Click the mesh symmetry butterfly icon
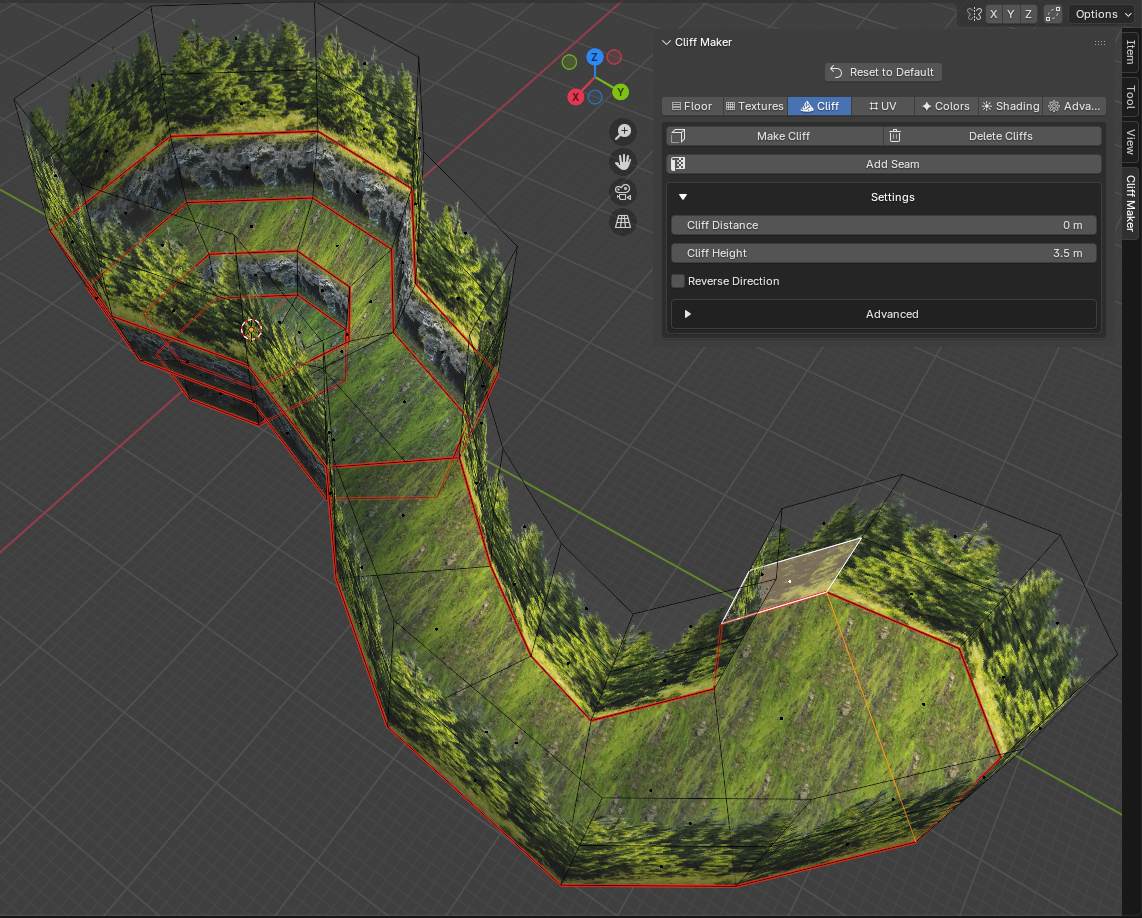This screenshot has width=1142, height=918. tap(974, 14)
